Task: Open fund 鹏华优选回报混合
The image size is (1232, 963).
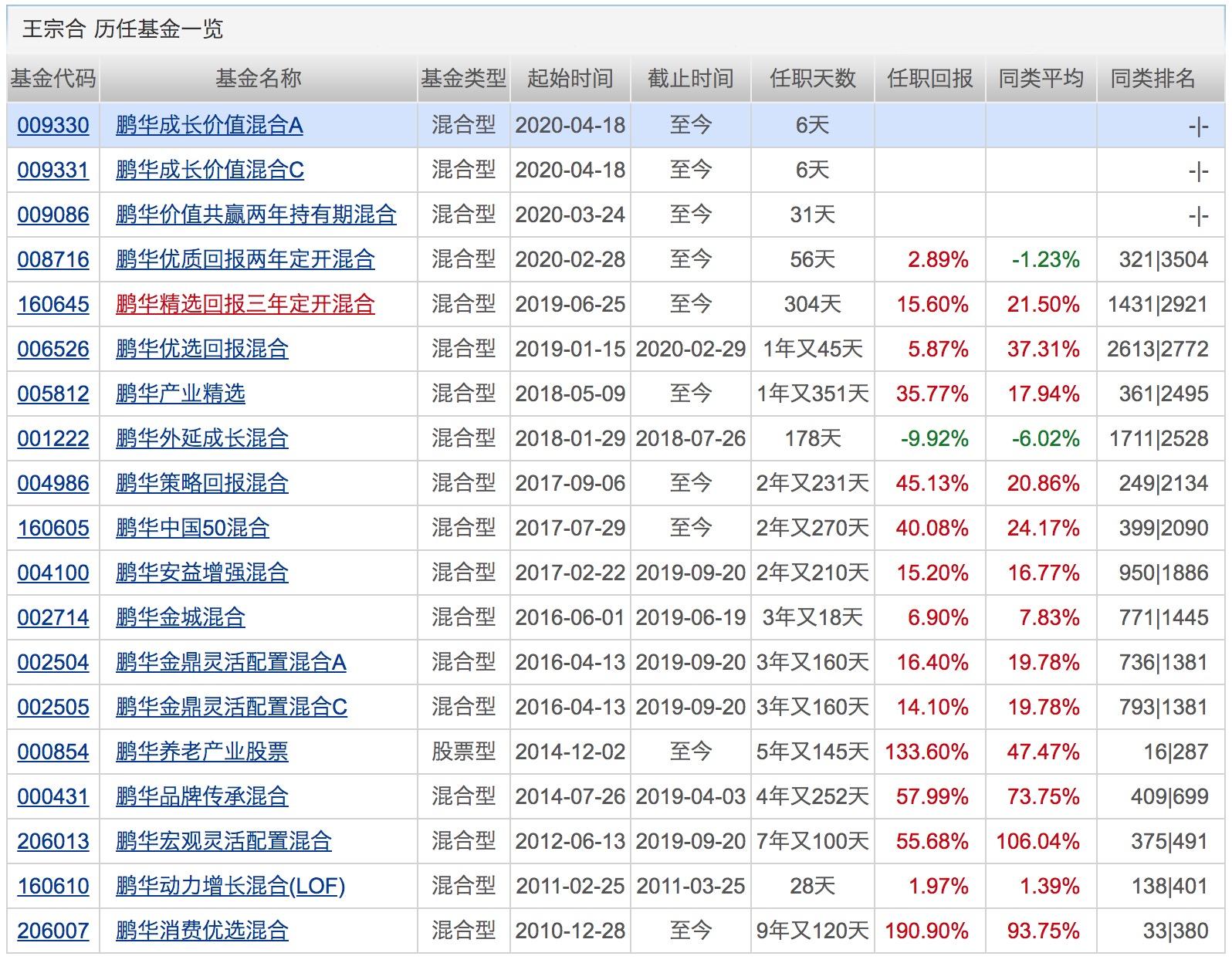Action: 202,349
